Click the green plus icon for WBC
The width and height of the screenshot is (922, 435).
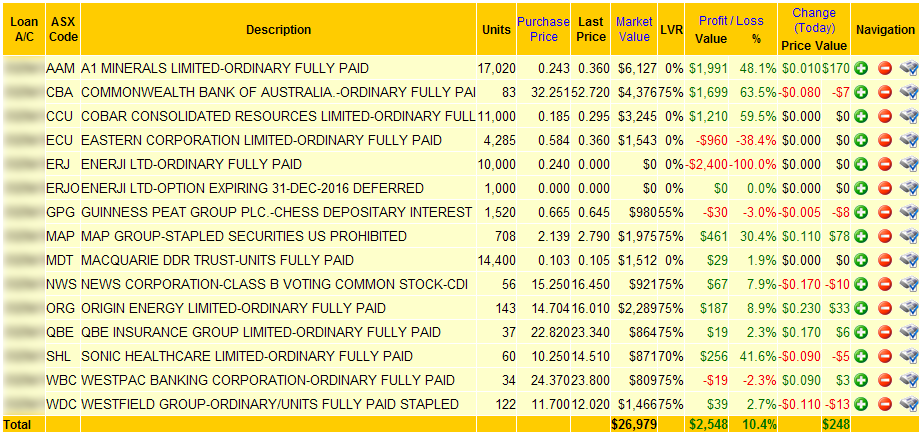point(861,380)
